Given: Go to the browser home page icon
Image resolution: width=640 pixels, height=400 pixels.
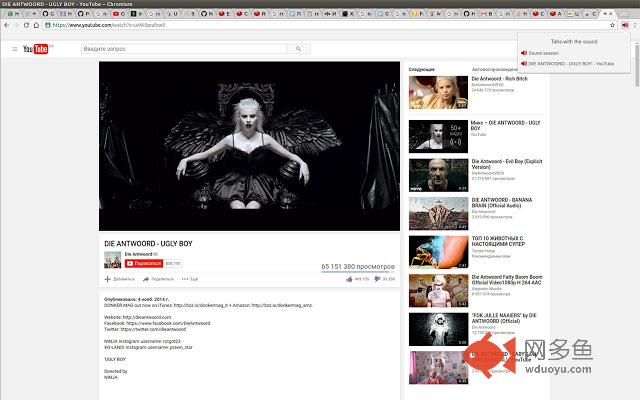Looking at the screenshot, I should pos(36,25).
